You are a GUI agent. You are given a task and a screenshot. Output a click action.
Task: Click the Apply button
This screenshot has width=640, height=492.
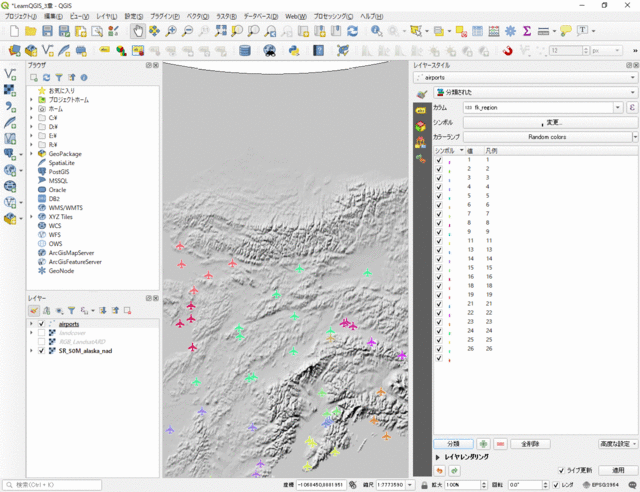(x=618, y=470)
